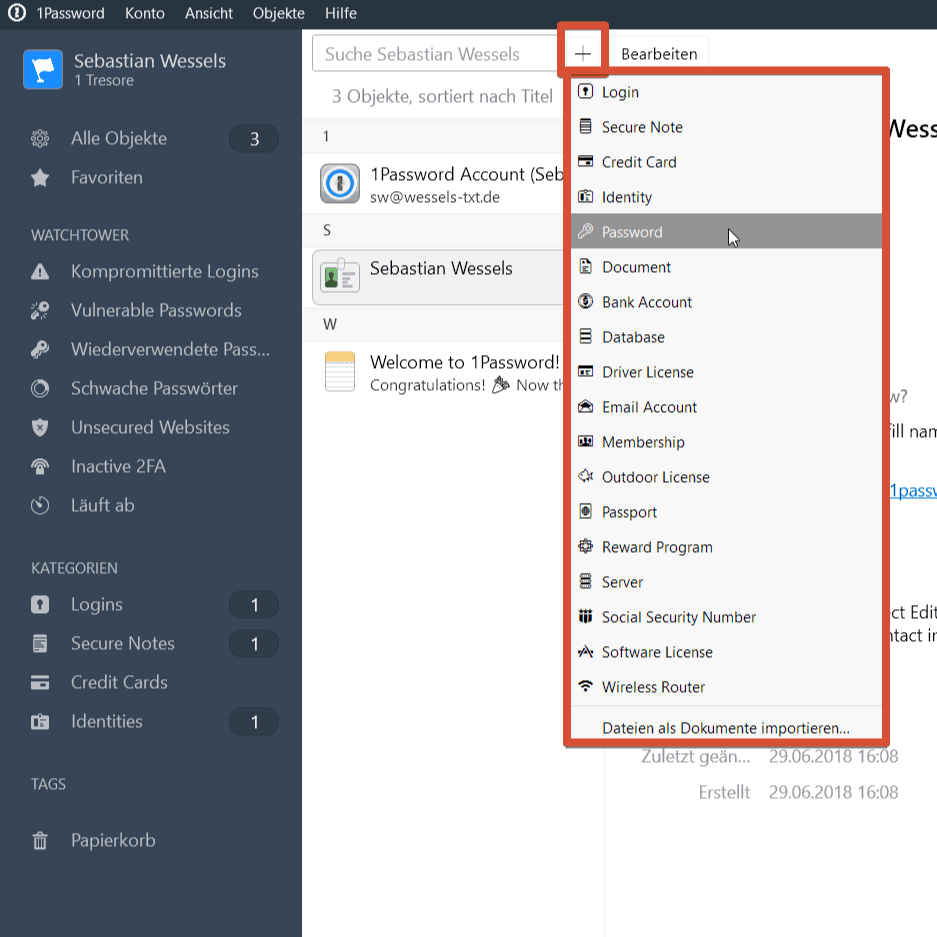Choose Secure Note from the menu

pos(726,127)
